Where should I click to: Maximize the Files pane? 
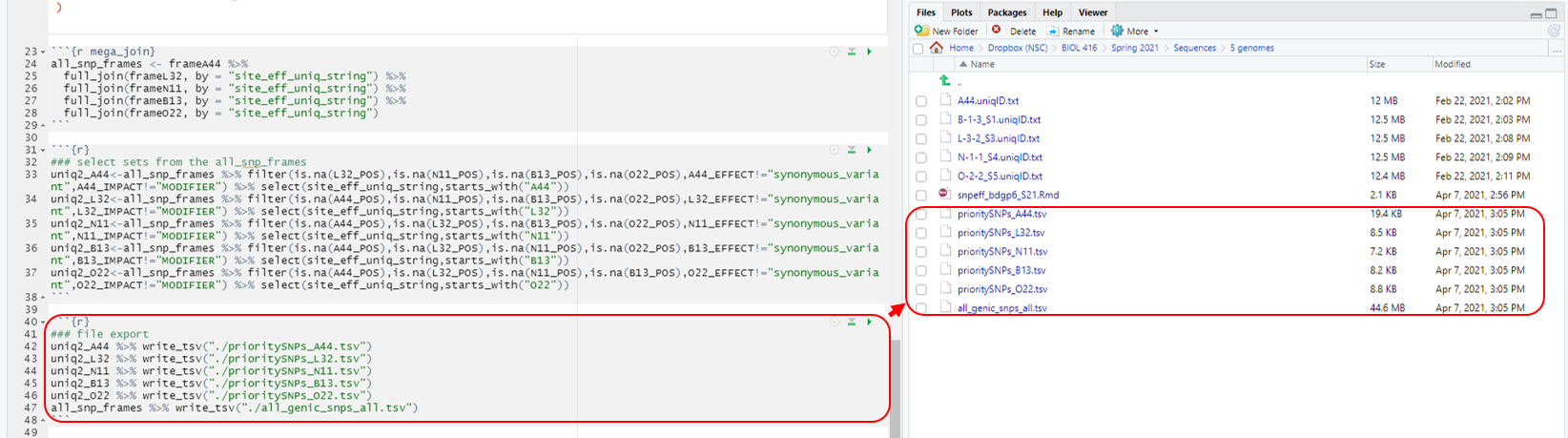coord(1551,13)
